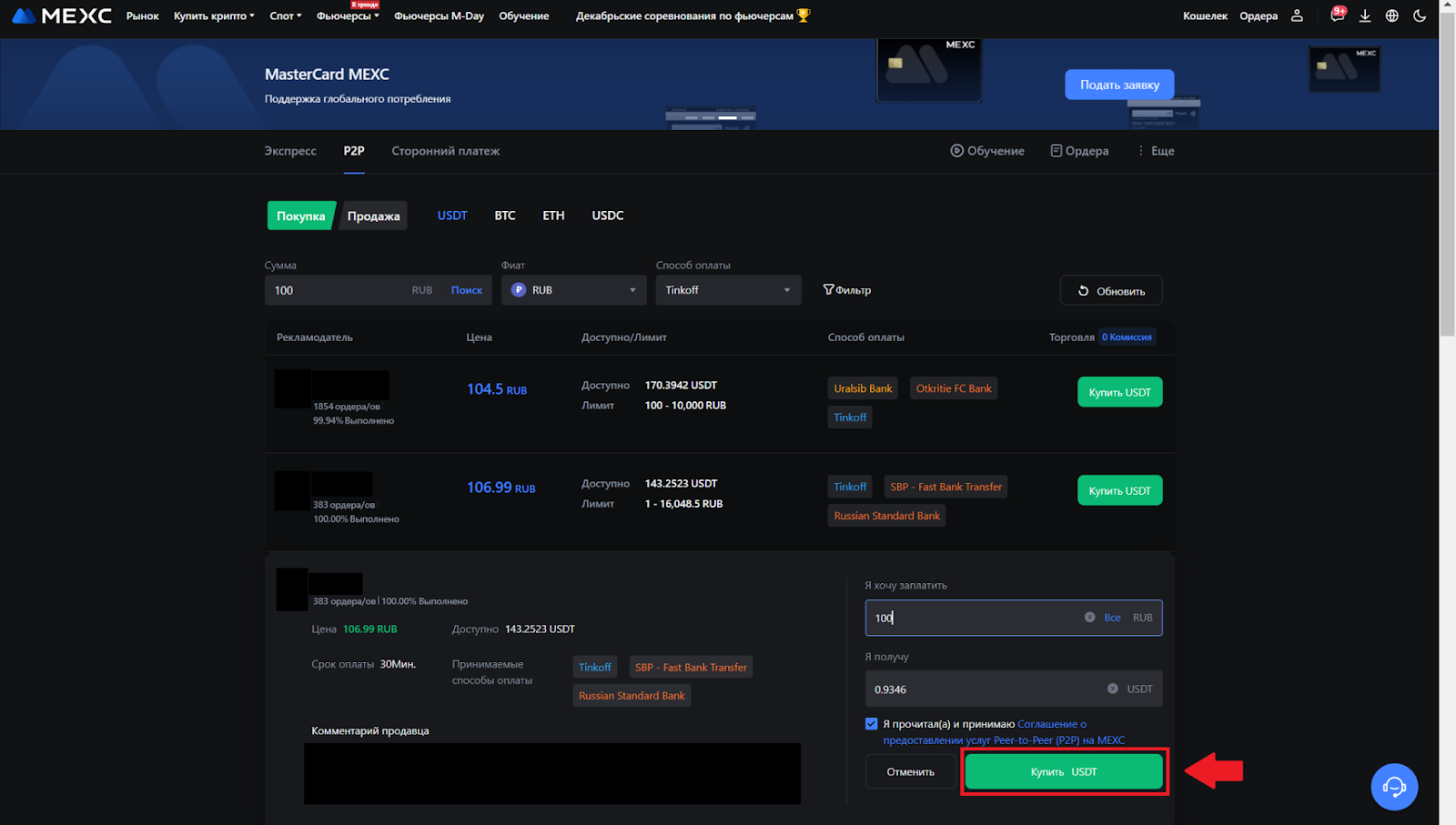Screen dimensions: 1456x825
Task: Open the language globe icon
Action: coord(1391,15)
